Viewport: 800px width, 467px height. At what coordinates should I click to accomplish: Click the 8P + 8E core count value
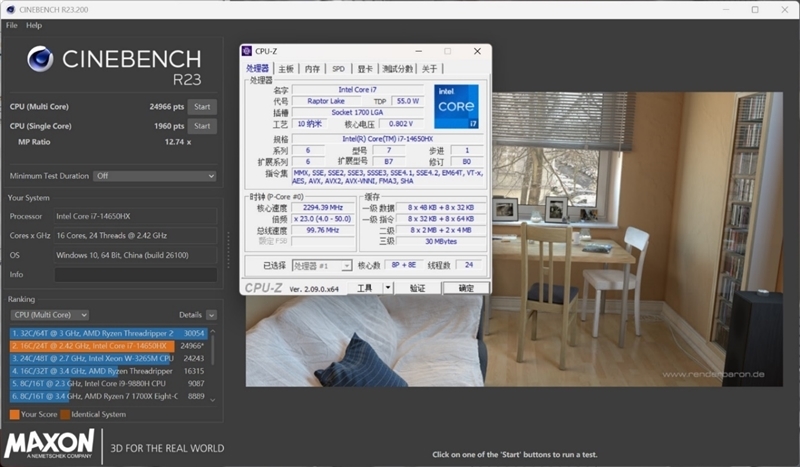(x=404, y=265)
